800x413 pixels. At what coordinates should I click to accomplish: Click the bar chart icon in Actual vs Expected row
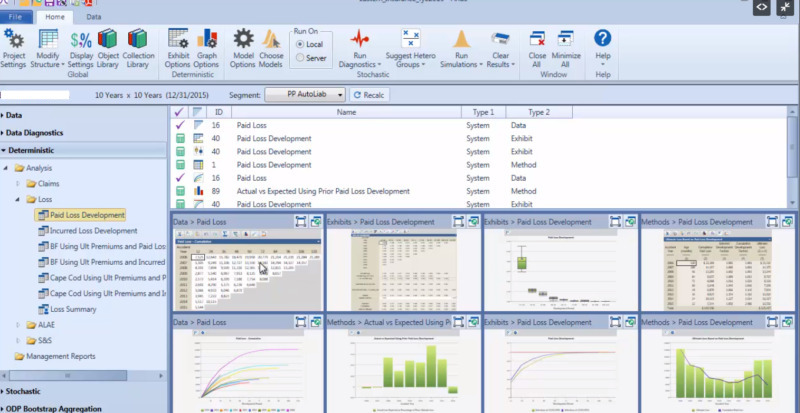tap(198, 191)
